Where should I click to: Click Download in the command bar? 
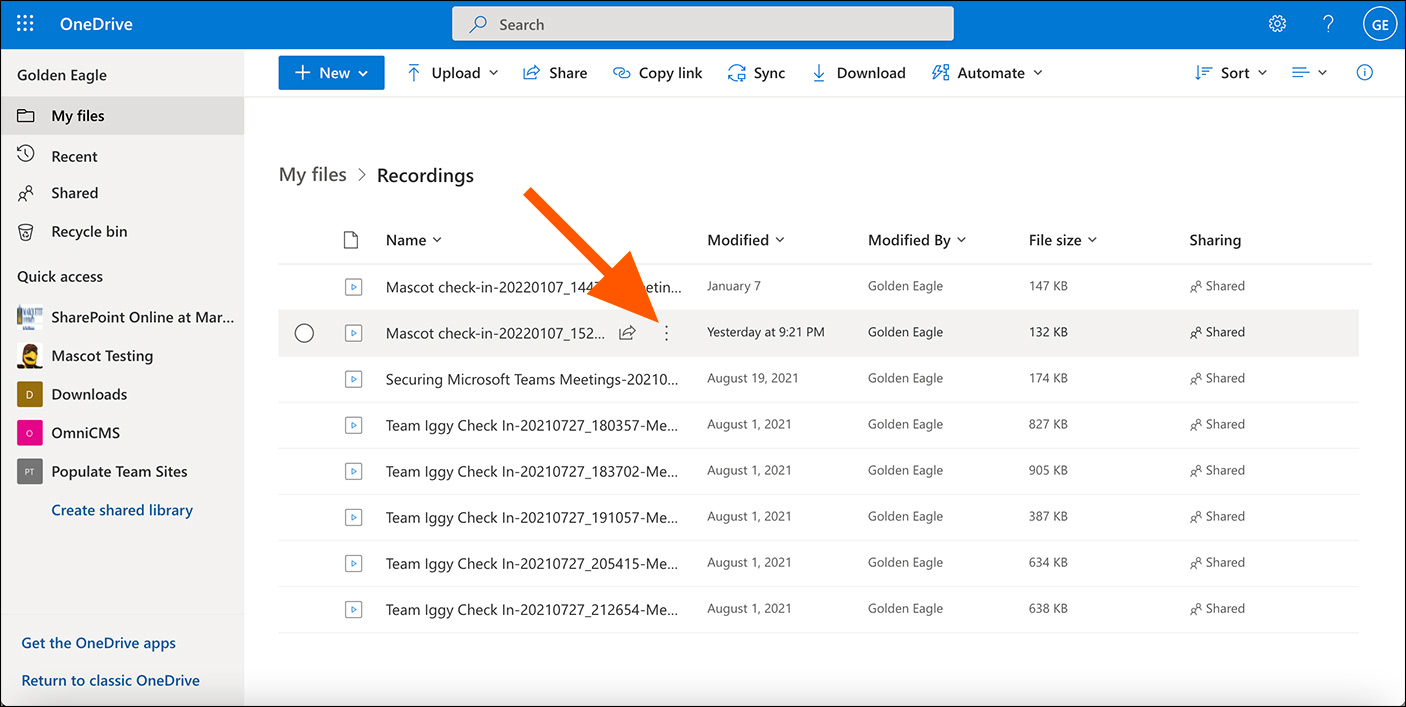(x=858, y=73)
